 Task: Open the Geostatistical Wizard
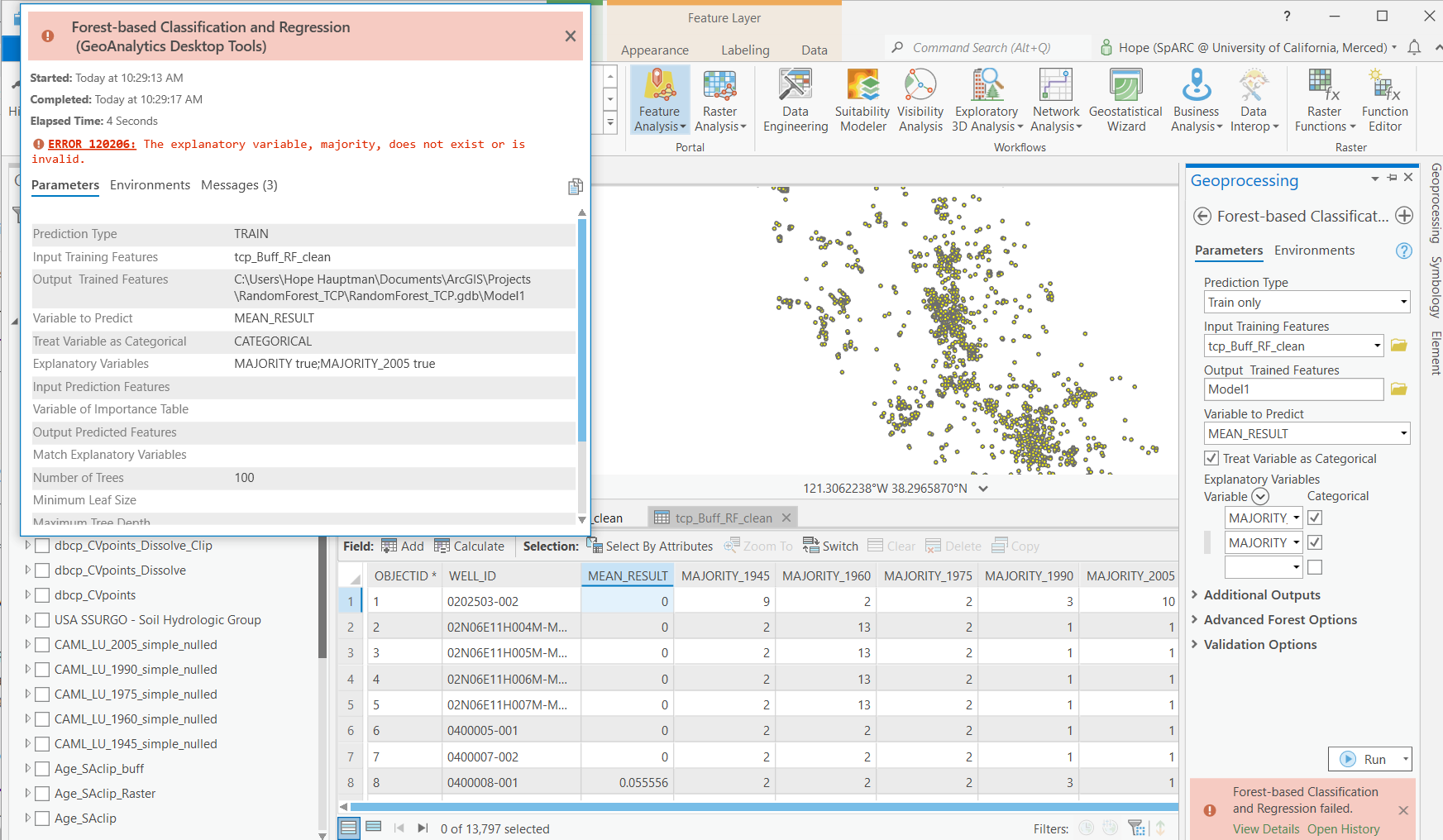point(1125,101)
